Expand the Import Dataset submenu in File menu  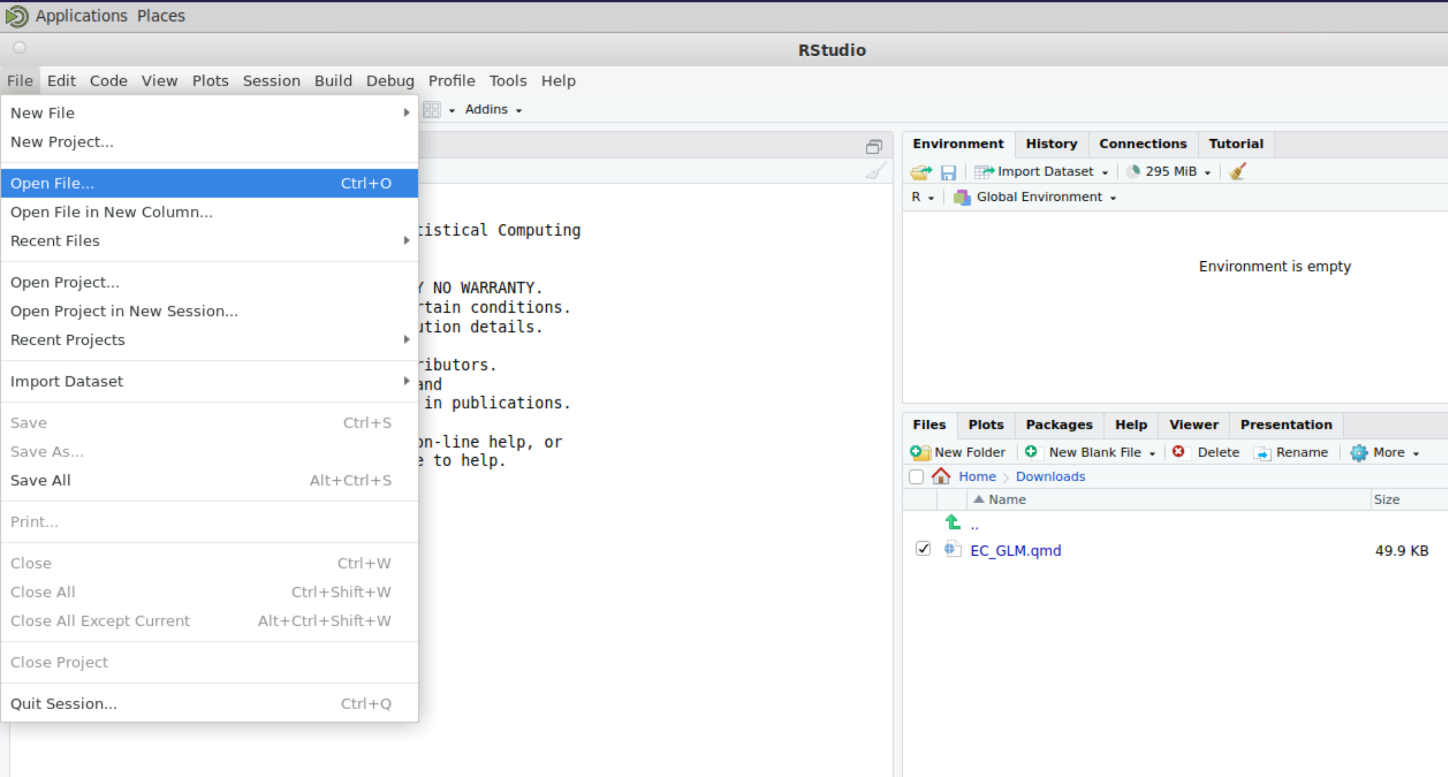(x=209, y=381)
